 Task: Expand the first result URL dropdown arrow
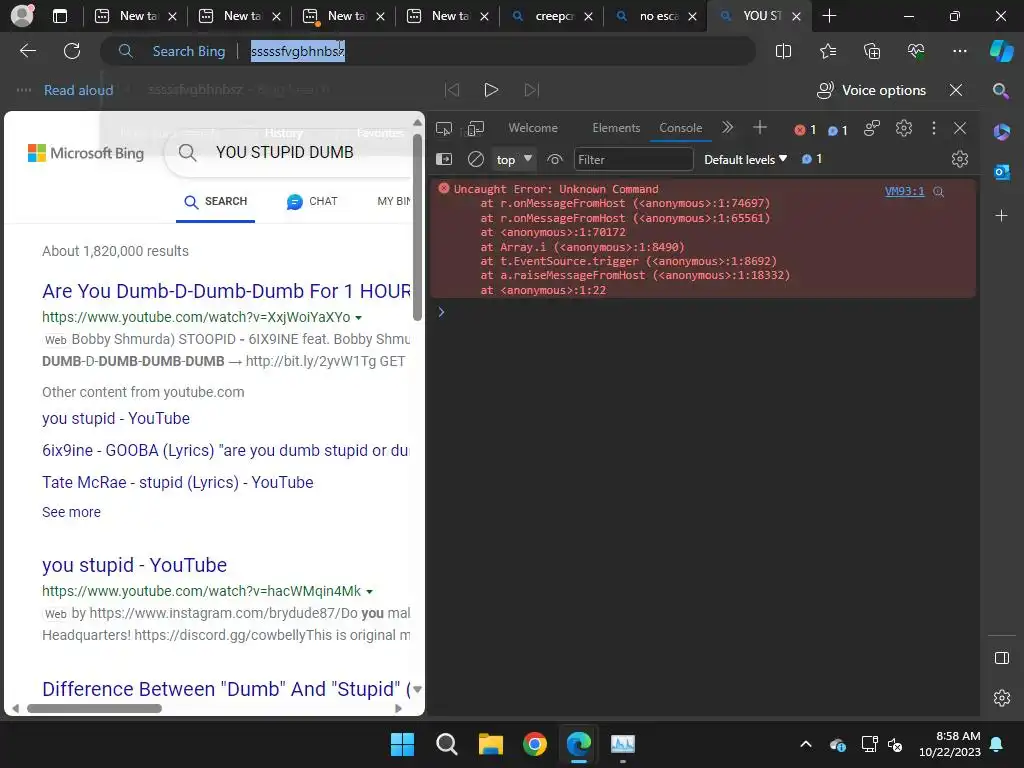point(359,318)
